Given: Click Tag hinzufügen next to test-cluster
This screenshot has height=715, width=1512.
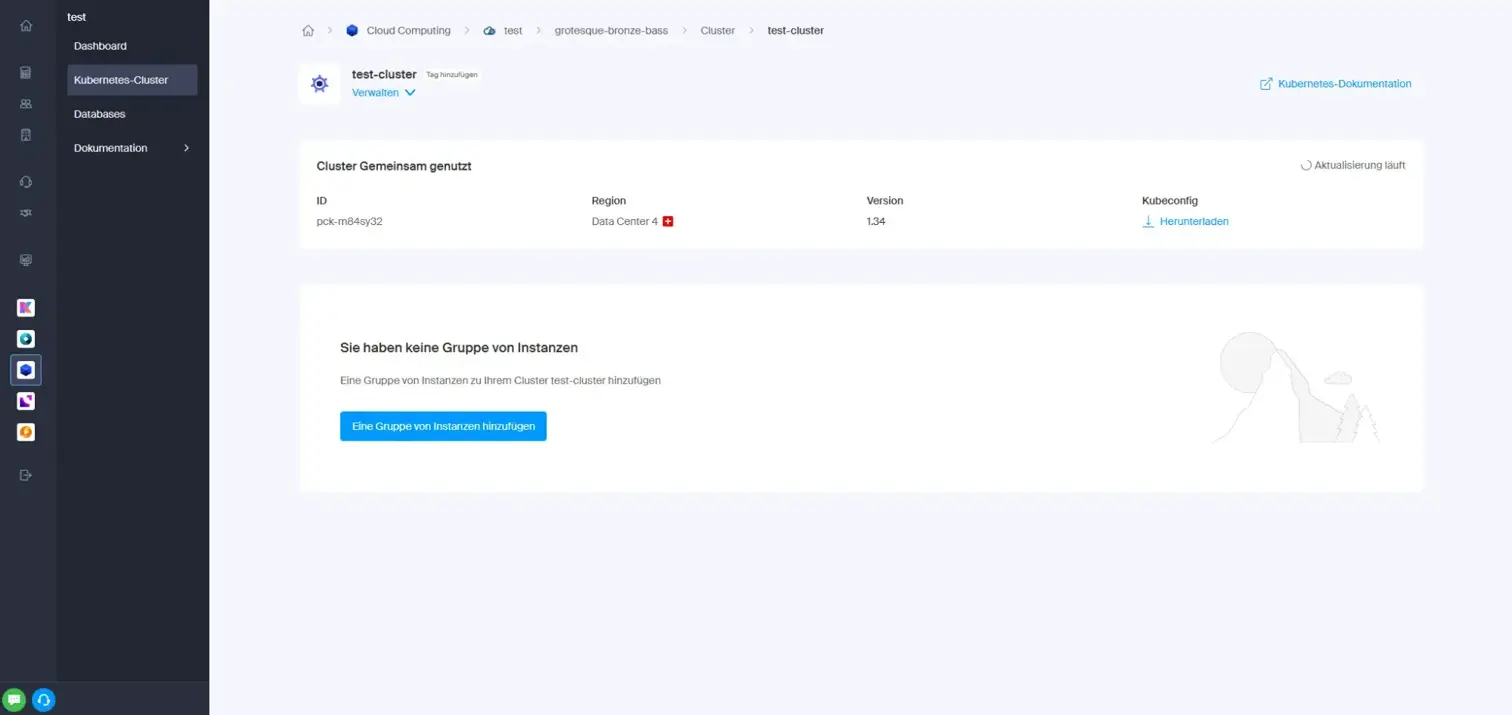Looking at the screenshot, I should 452,74.
